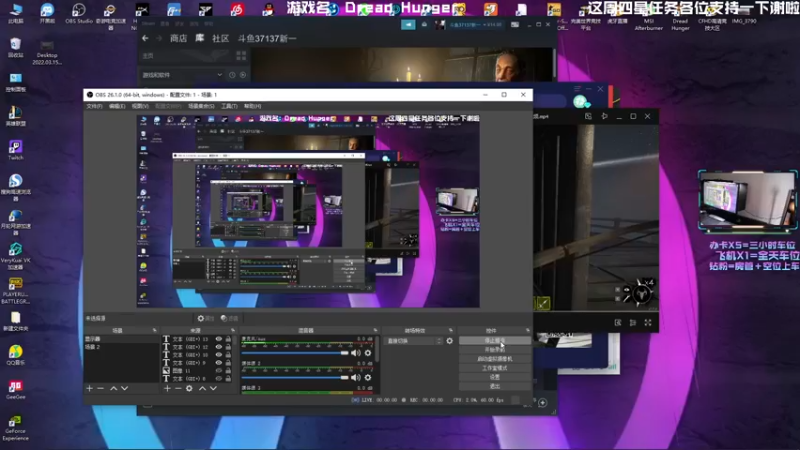Viewport: 800px width, 450px height.
Task: Open settings gear for second mixer channel
Action: click(x=368, y=378)
